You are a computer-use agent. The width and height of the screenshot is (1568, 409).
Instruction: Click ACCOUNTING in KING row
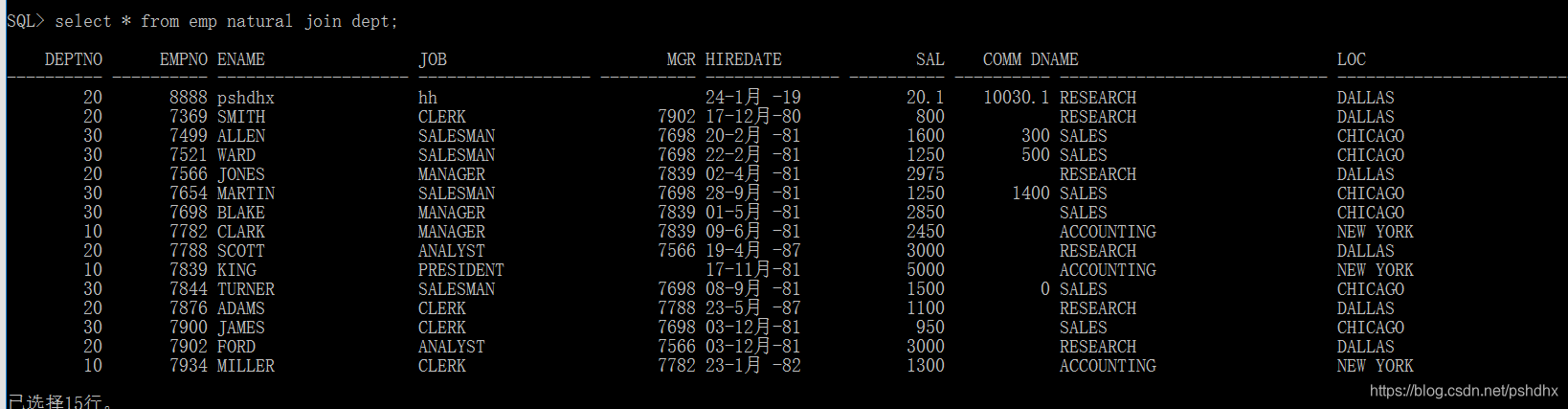[1108, 270]
